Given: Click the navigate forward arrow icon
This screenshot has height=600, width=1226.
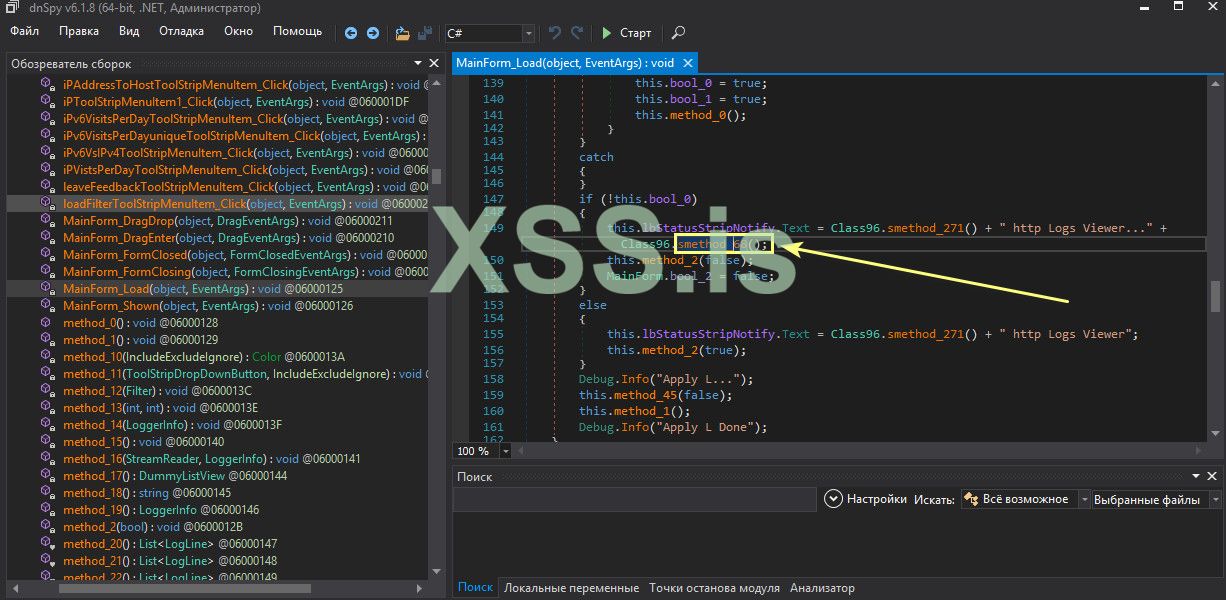Looking at the screenshot, I should coord(373,33).
